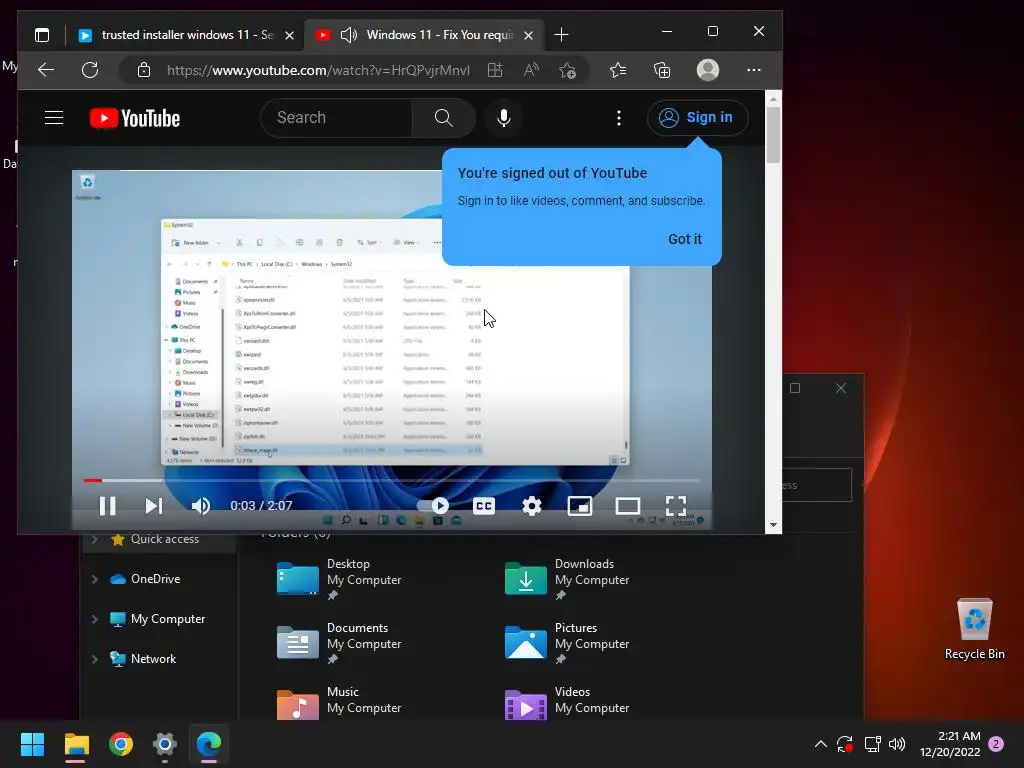Viewport: 1024px width, 768px height.
Task: Enter full screen video mode
Action: pos(675,505)
